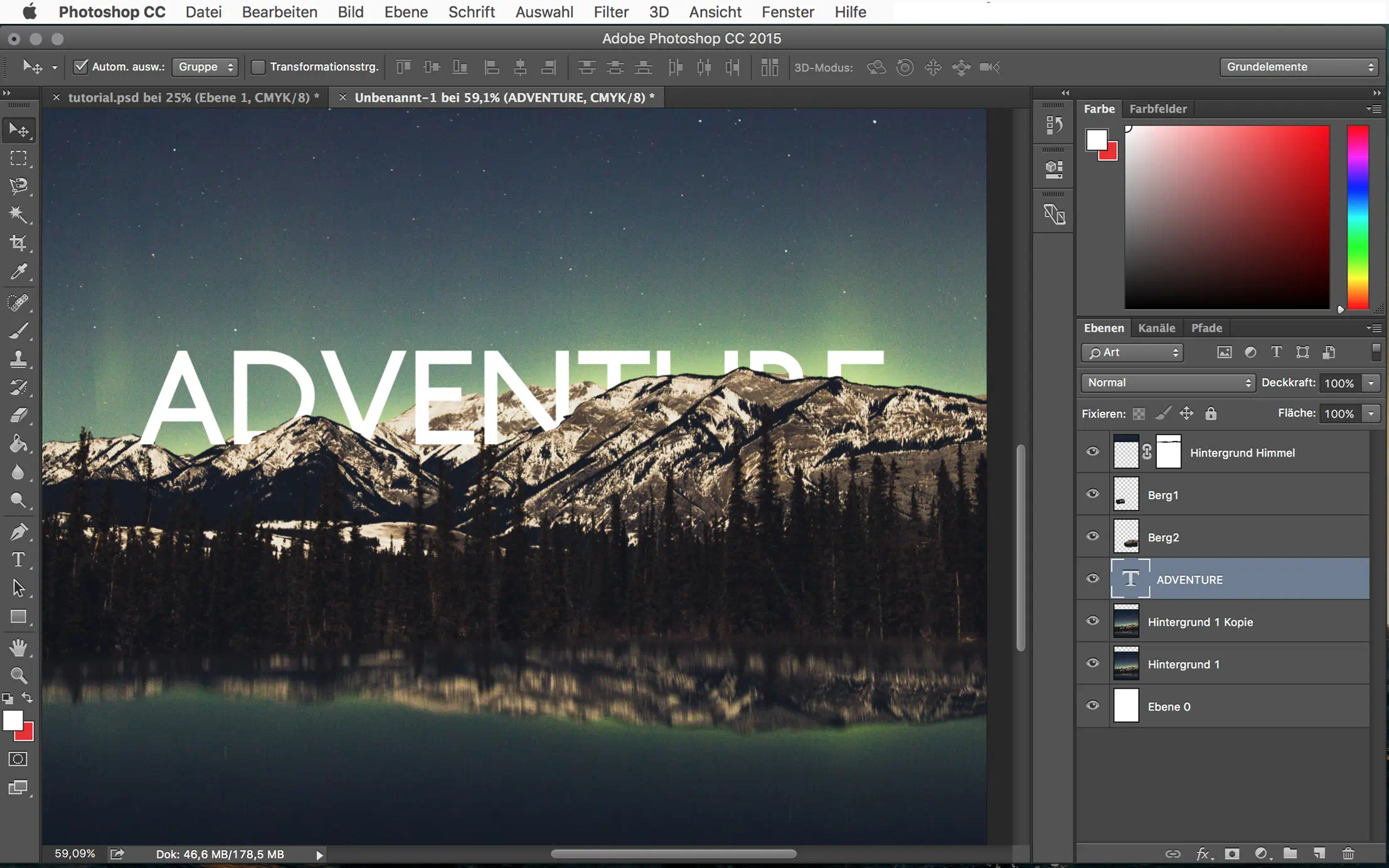Add layer style via fx icon

point(1202,854)
